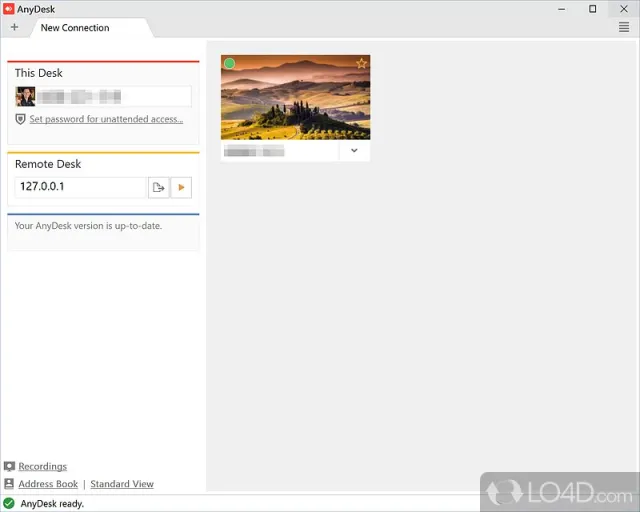Switch to Standard View

click(x=122, y=484)
